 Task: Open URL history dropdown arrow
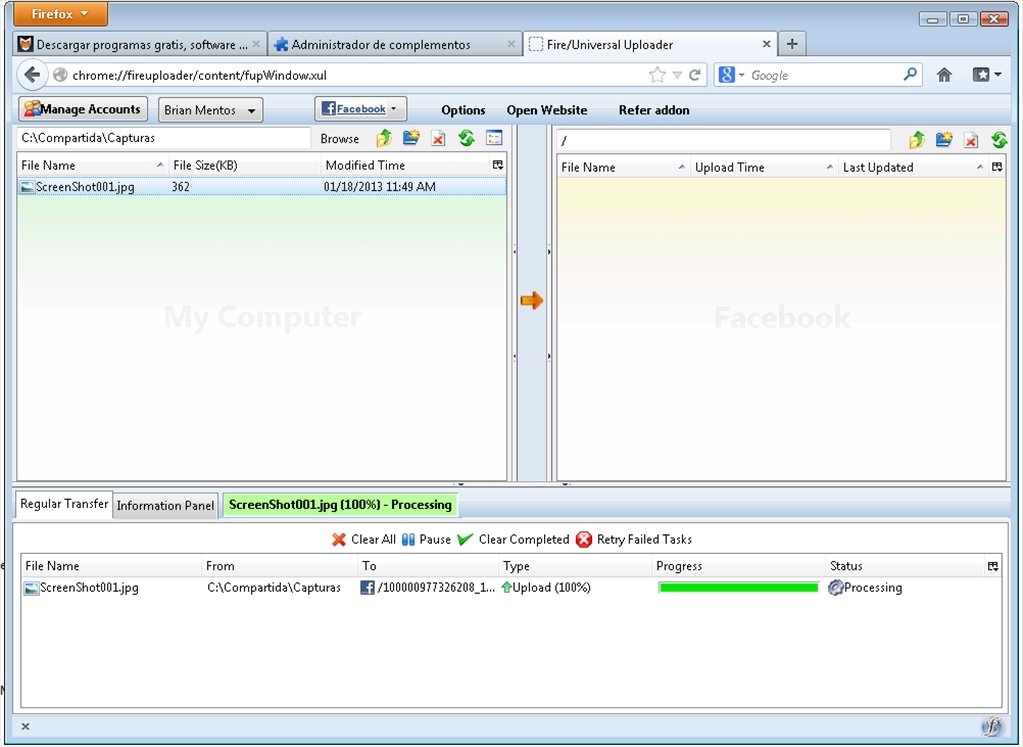point(677,75)
